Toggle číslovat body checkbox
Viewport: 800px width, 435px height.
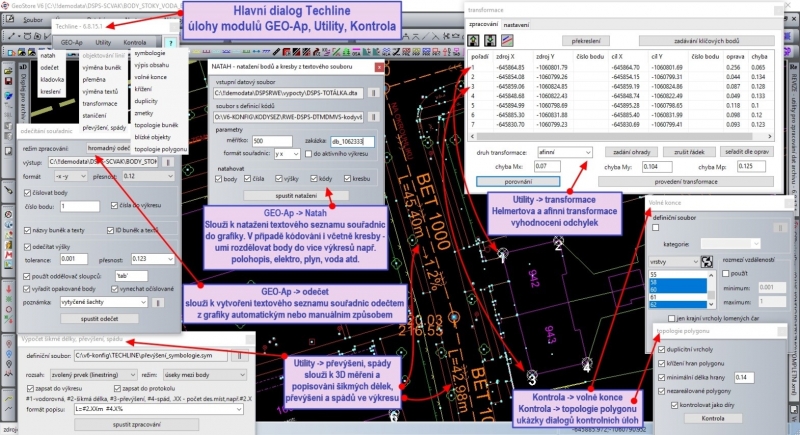pyautogui.click(x=28, y=193)
